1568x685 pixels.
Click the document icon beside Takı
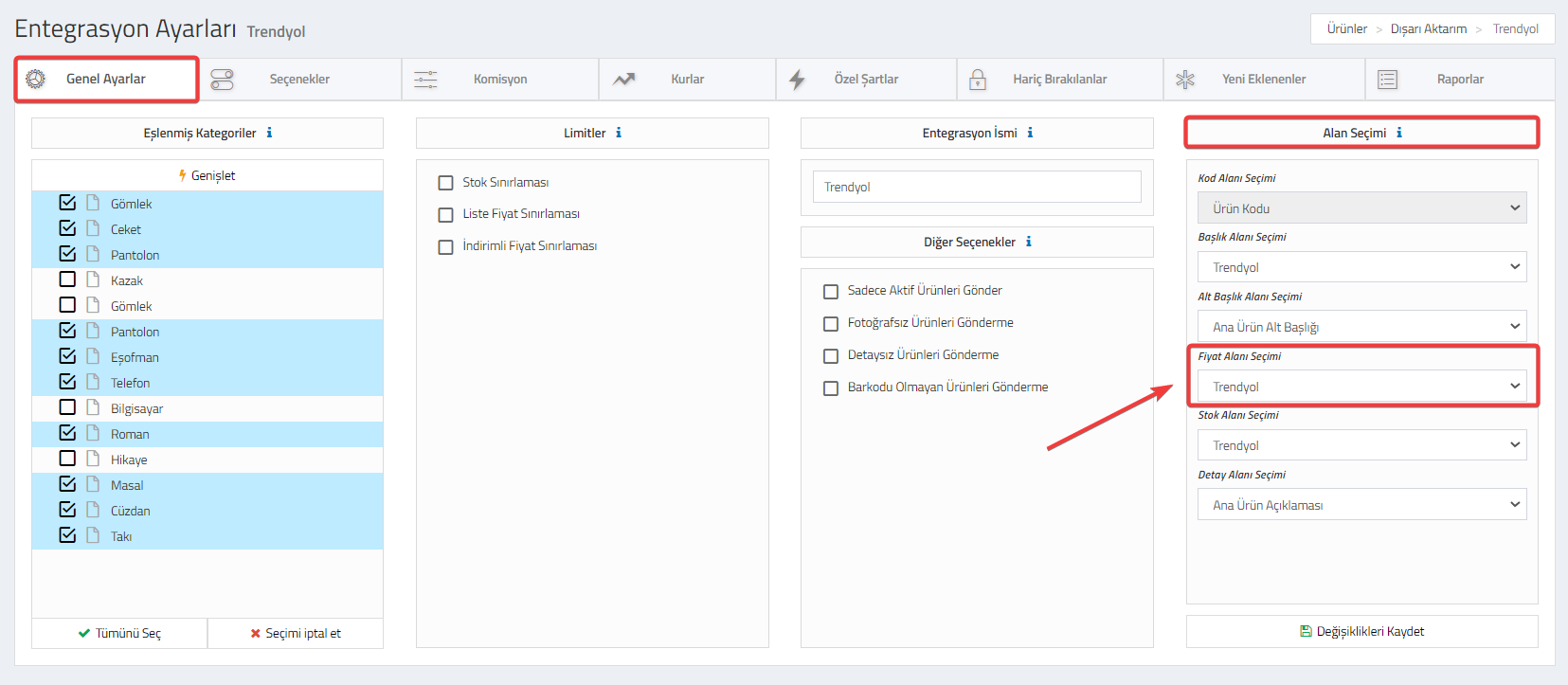(x=93, y=535)
